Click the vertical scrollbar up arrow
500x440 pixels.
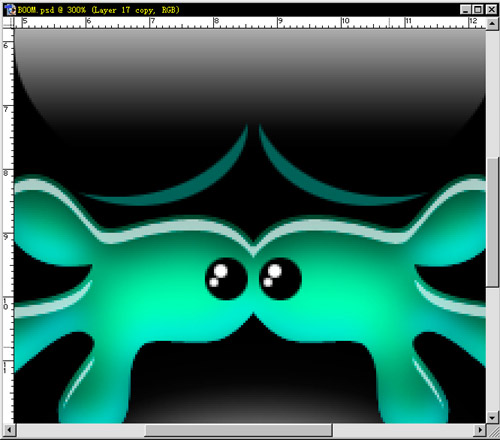[492, 23]
